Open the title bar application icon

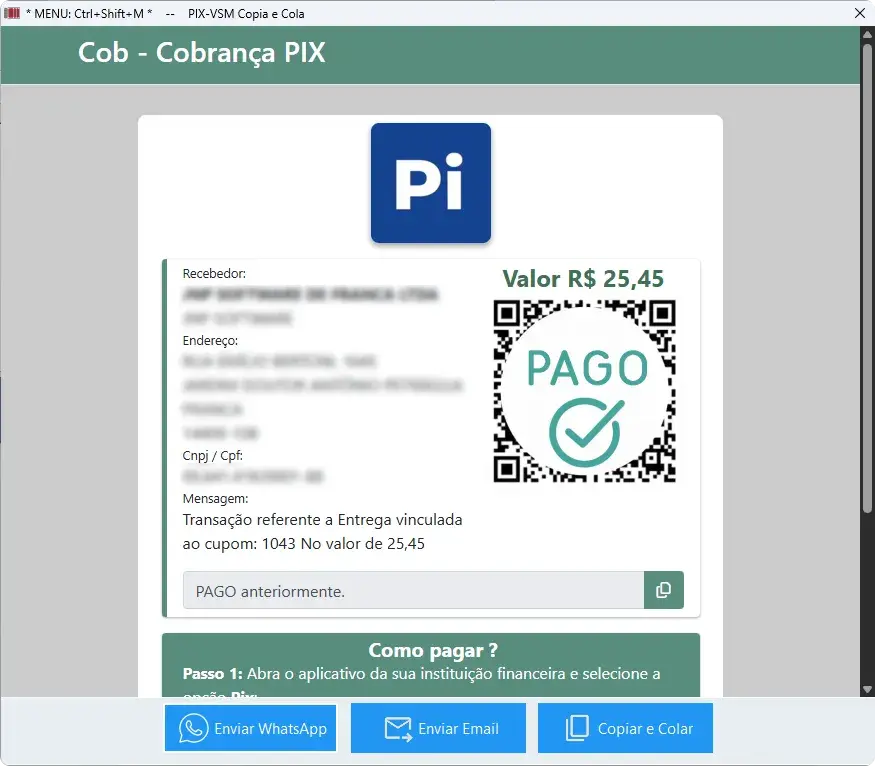[13, 13]
